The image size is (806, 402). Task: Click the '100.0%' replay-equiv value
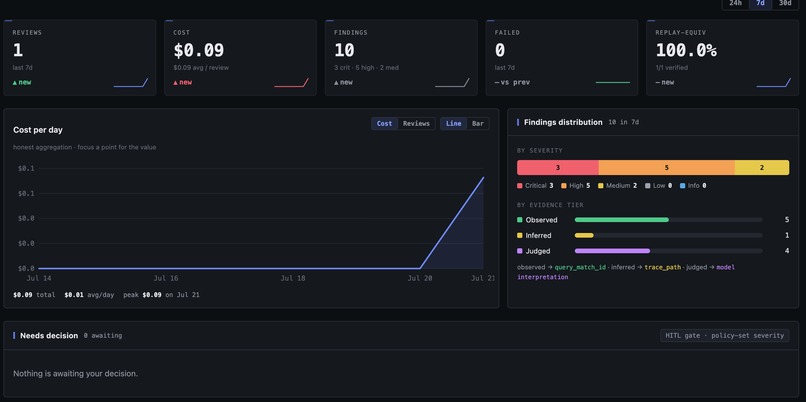point(686,50)
